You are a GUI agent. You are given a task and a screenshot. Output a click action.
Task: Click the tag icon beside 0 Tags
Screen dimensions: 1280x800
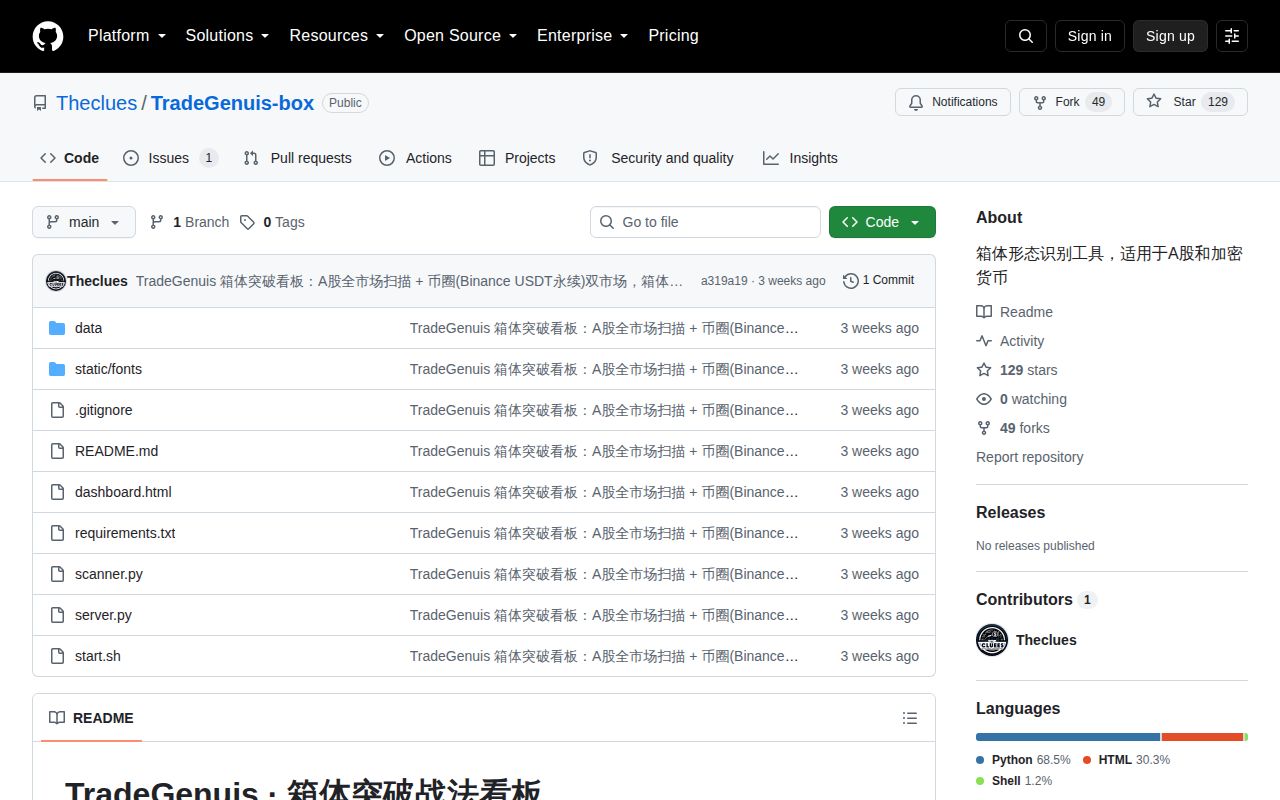tap(247, 222)
